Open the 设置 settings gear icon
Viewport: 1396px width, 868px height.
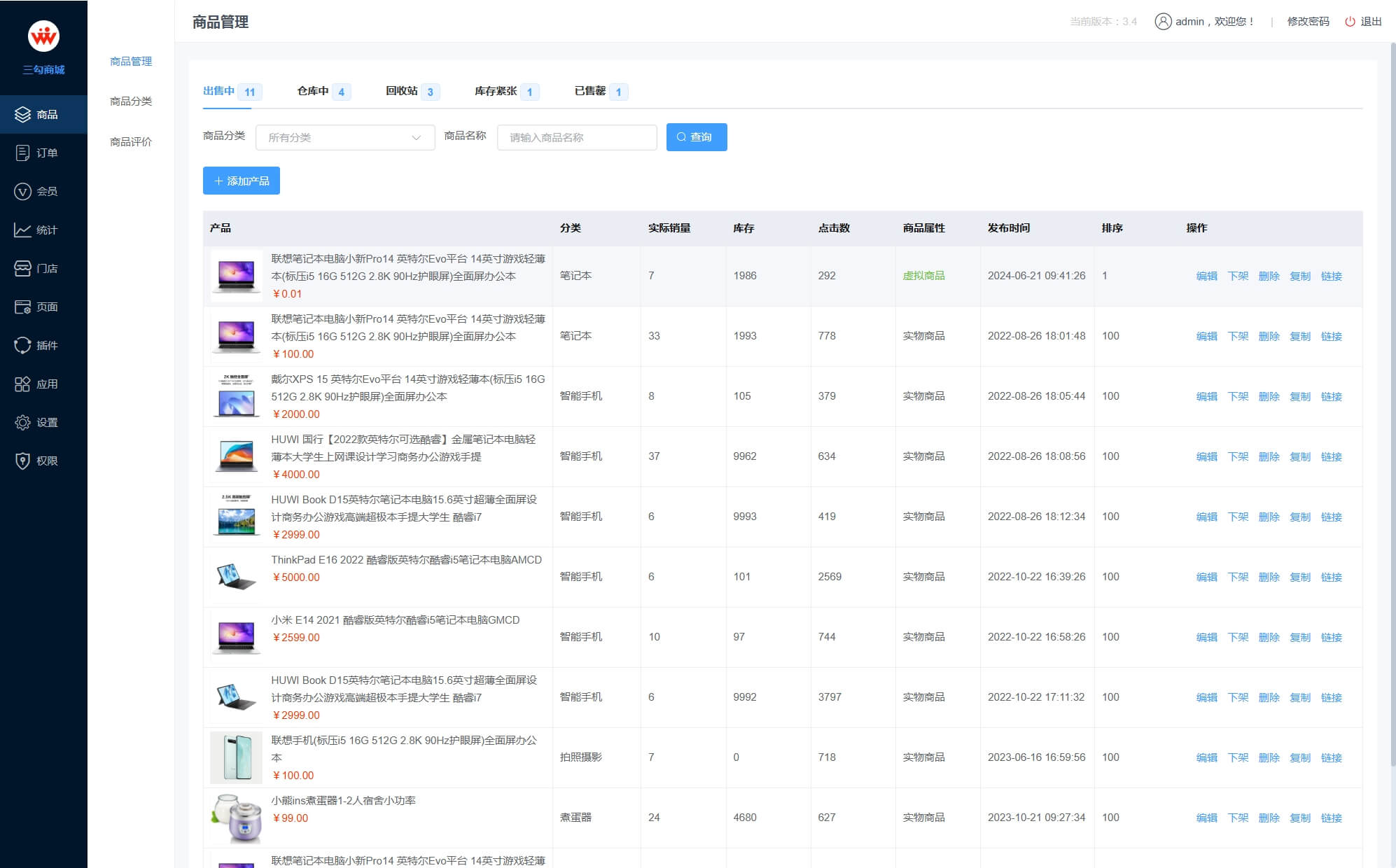pyautogui.click(x=22, y=422)
